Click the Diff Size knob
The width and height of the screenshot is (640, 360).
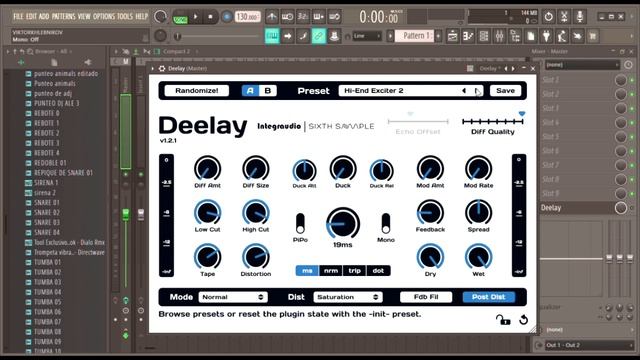tap(256, 169)
